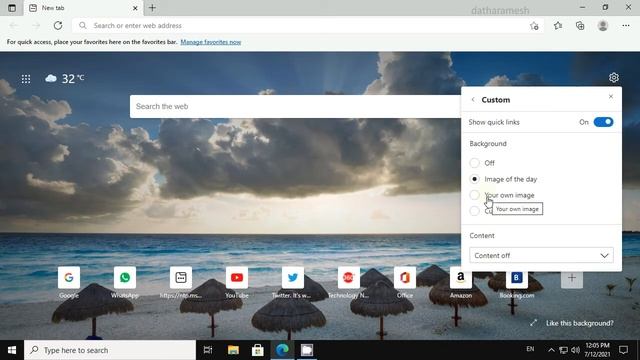Image resolution: width=640 pixels, height=360 pixels.
Task: Add a new quick link tile
Action: pyautogui.click(x=572, y=278)
